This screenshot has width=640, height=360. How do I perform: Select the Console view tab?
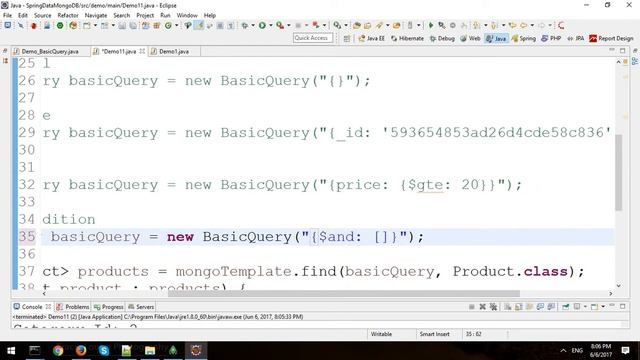click(32, 307)
